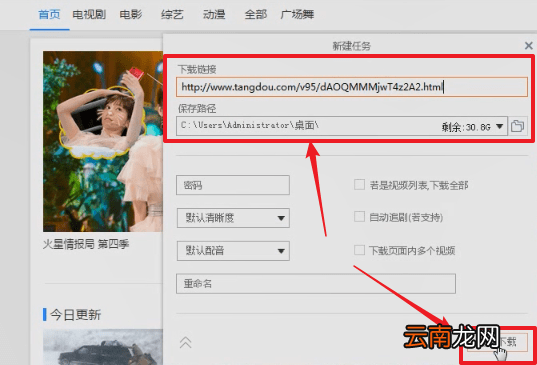Open 电视剧 tab
This screenshot has width=537, height=365.
(x=89, y=14)
